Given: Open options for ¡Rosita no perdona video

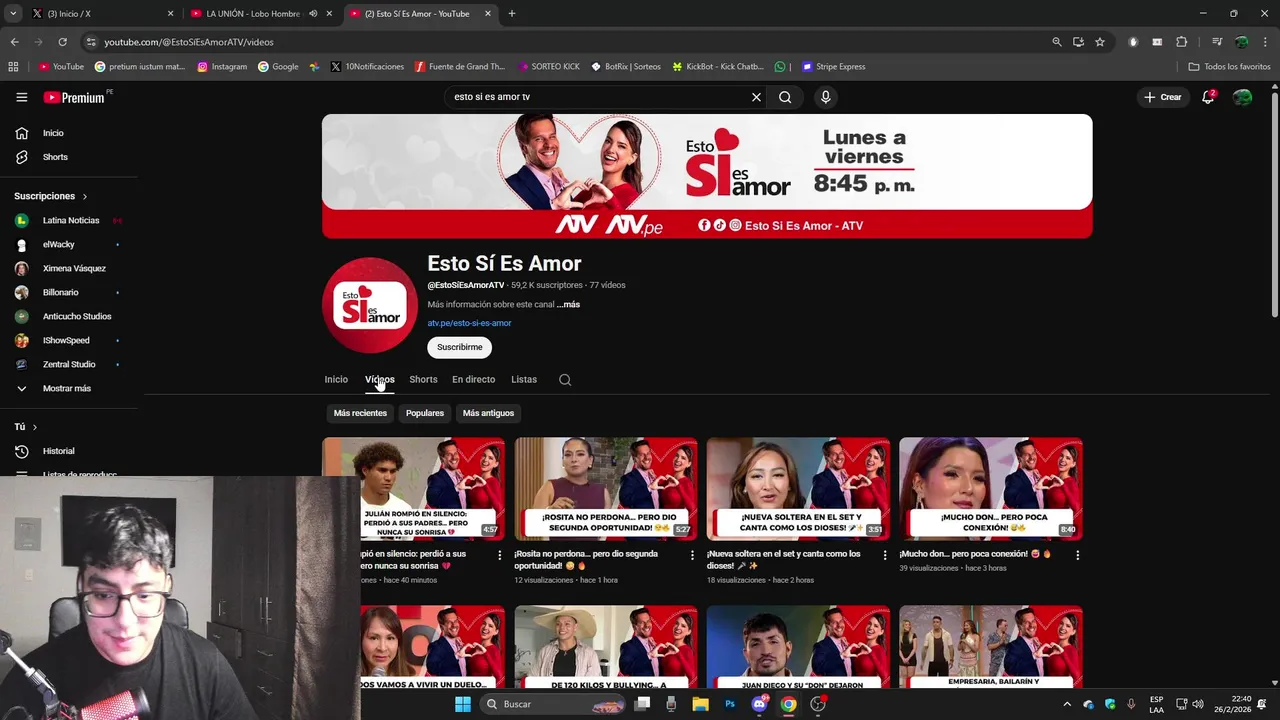Looking at the screenshot, I should (x=692, y=555).
